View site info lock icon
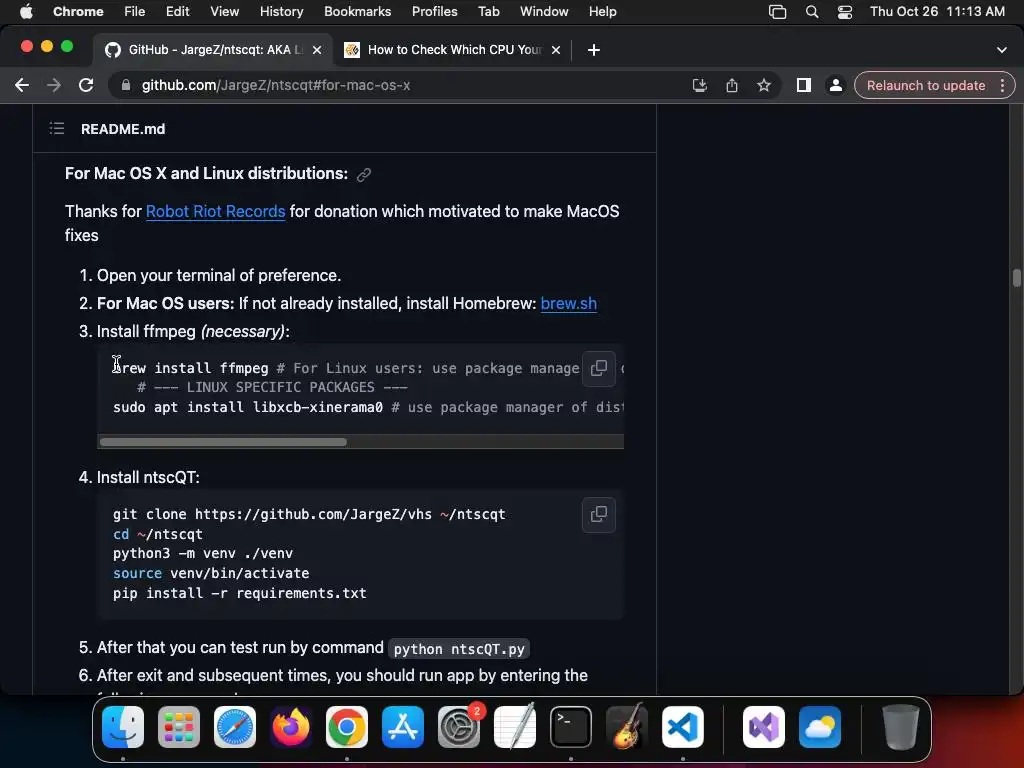Image resolution: width=1024 pixels, height=768 pixels. click(x=125, y=86)
